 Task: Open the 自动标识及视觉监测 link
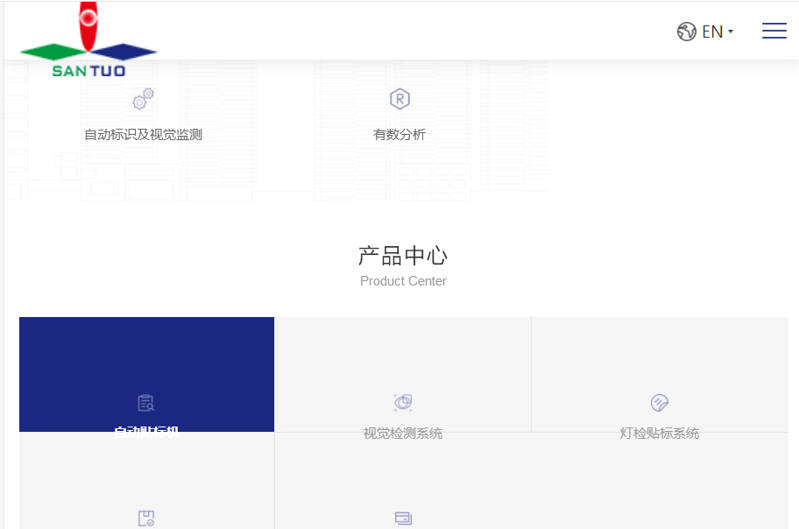coord(143,135)
